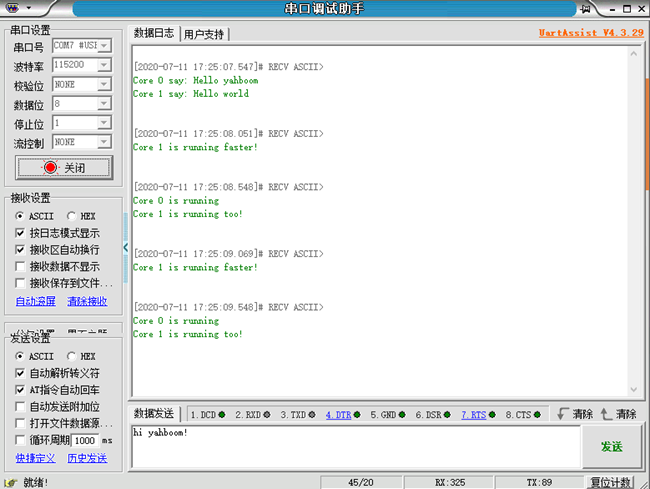Click the status bar ready icon

11,482
